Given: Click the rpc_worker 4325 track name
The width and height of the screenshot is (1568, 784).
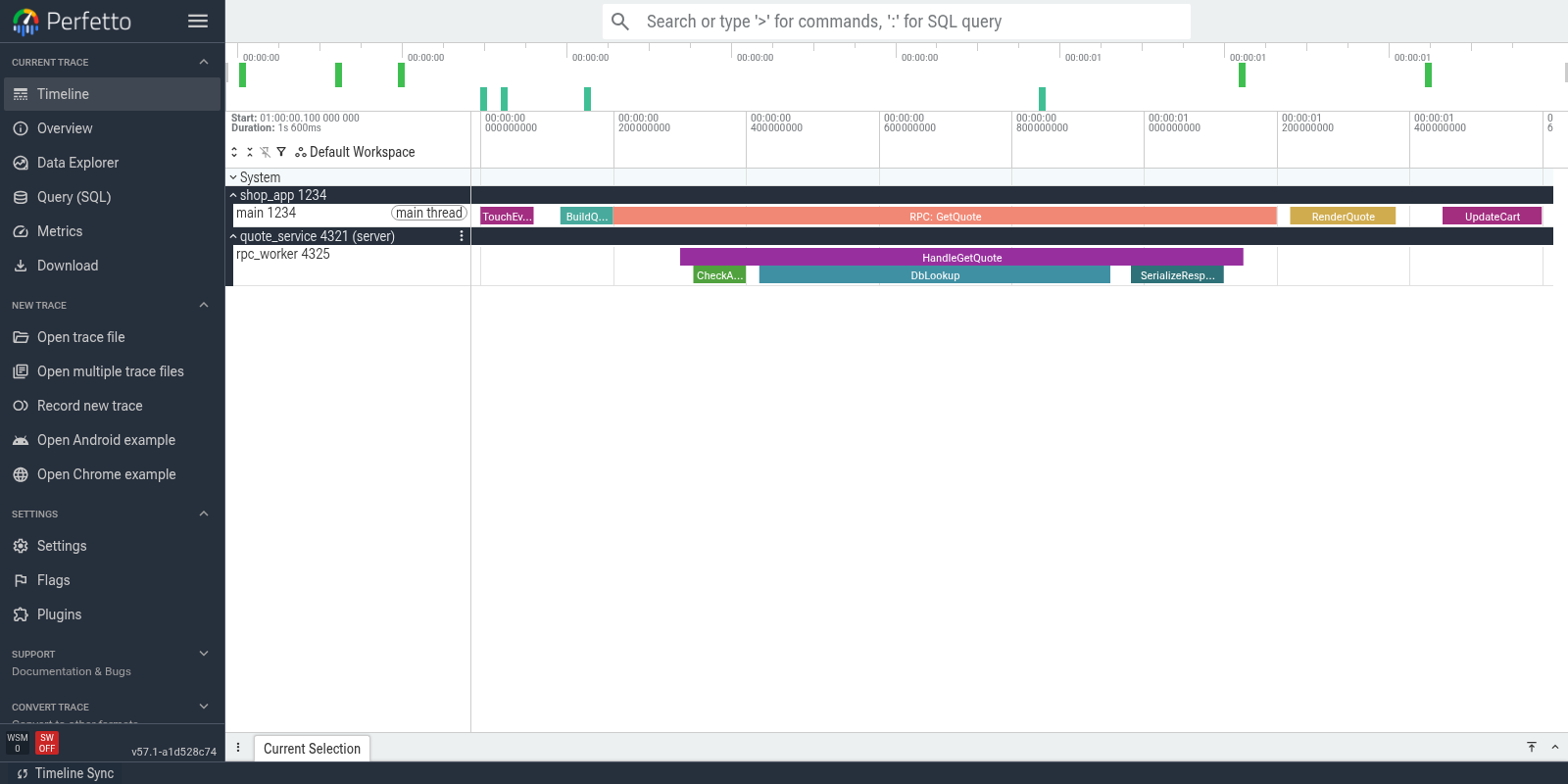Looking at the screenshot, I should (x=283, y=254).
